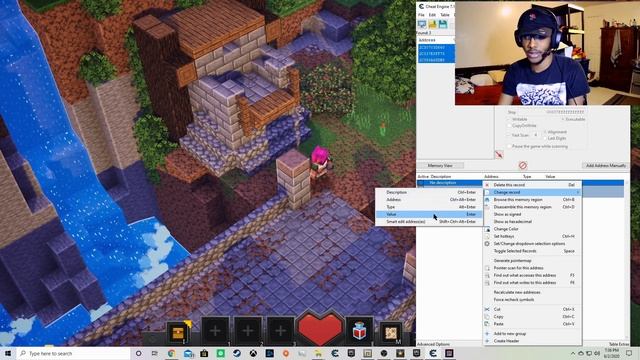Viewport: 640px width, 360px height.
Task: Choose Browse this memory region
Action: point(533,200)
